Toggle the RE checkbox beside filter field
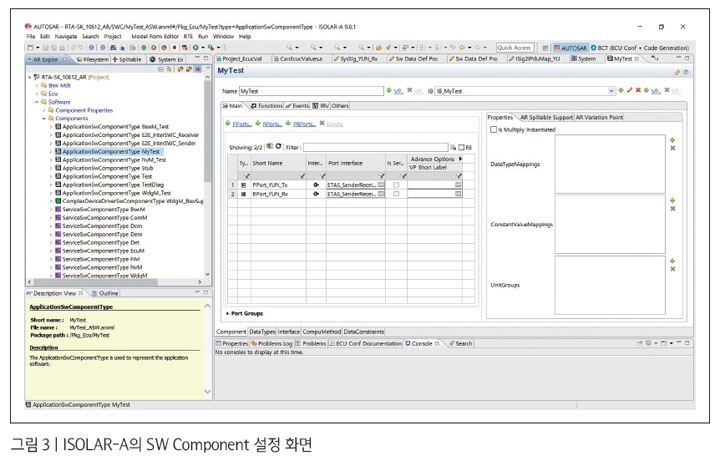The width and height of the screenshot is (720, 461). (x=461, y=147)
